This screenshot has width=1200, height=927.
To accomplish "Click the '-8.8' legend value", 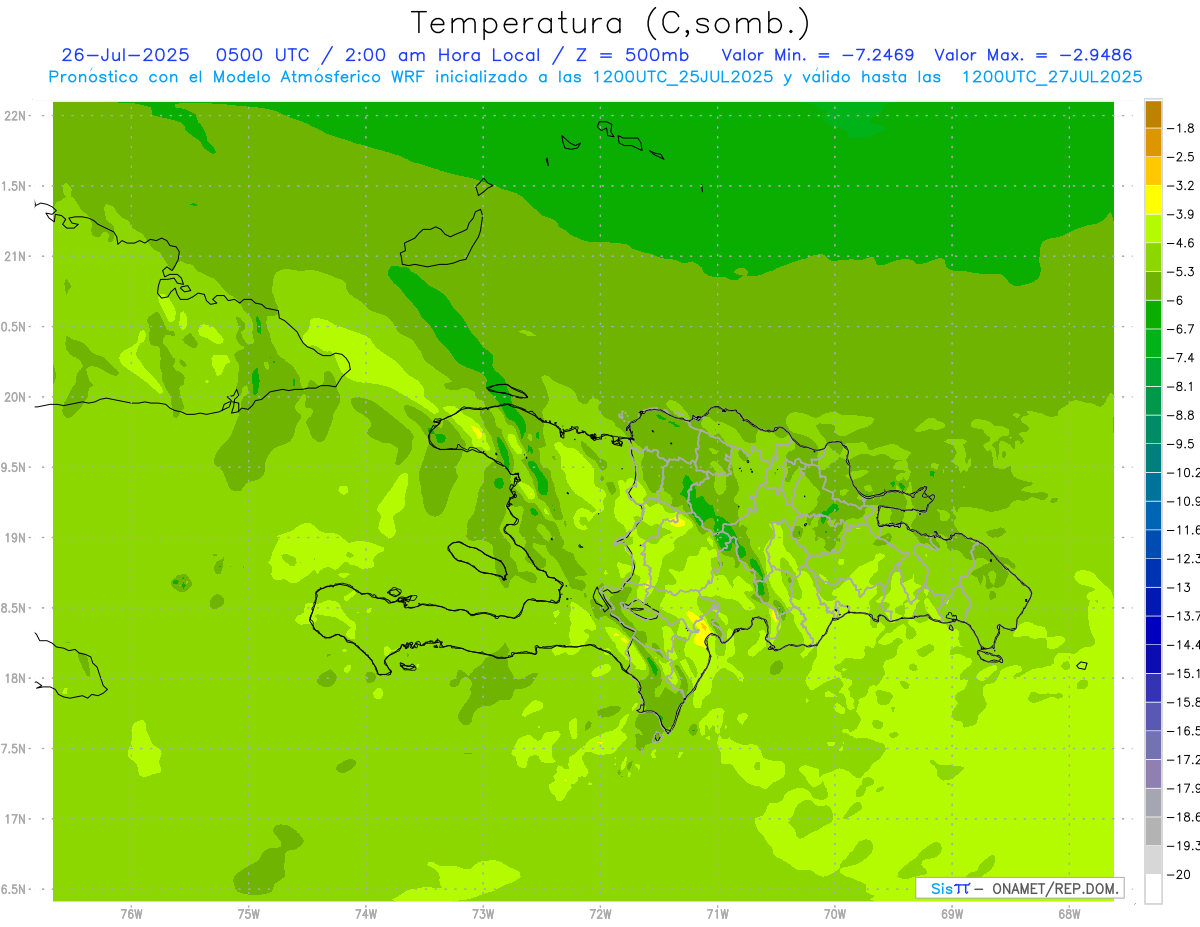I will pyautogui.click(x=1183, y=415).
